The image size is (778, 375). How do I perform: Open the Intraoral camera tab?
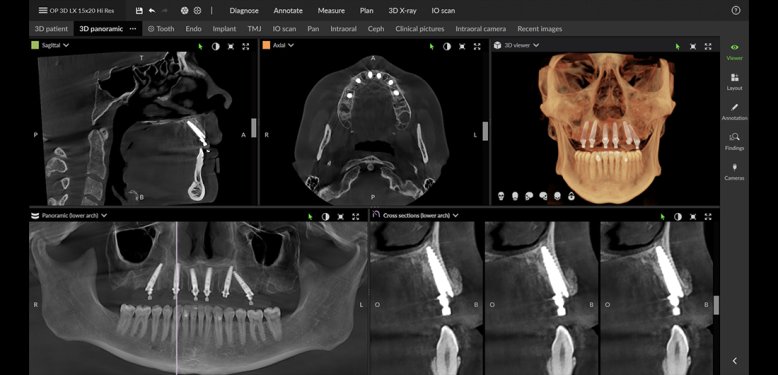point(481,29)
